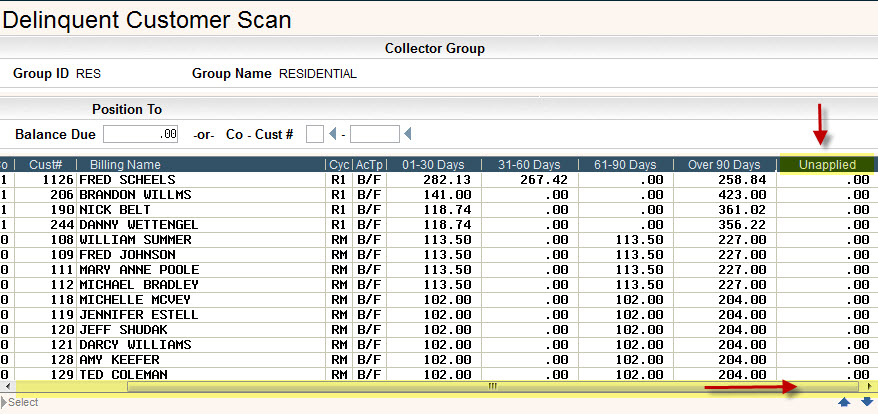This screenshot has height=414, width=878.
Task: Select the DANNY WETTENGEL row
Action: click(x=437, y=225)
